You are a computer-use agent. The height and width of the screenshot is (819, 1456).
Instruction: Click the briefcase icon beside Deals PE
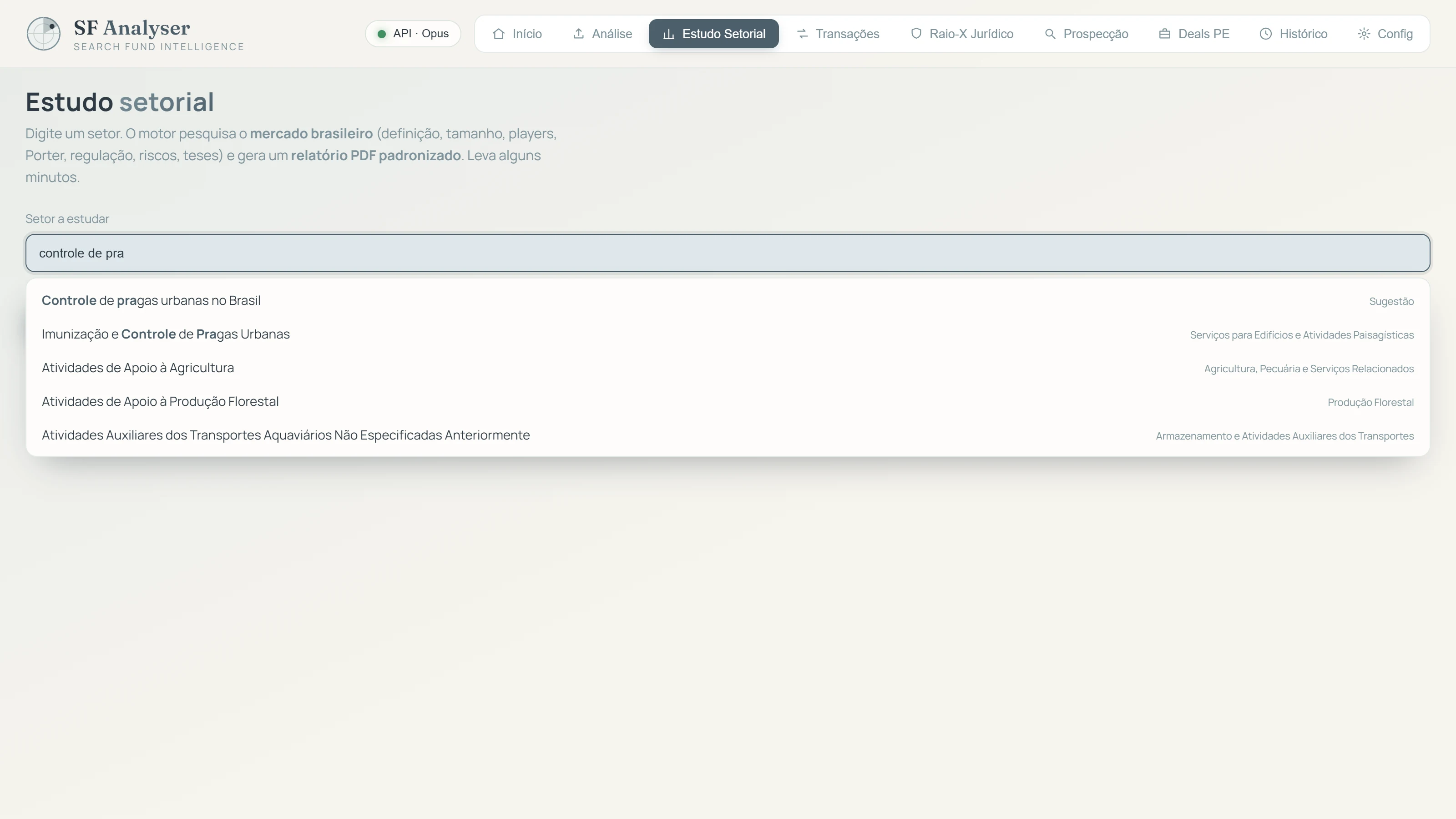pyautogui.click(x=1164, y=34)
